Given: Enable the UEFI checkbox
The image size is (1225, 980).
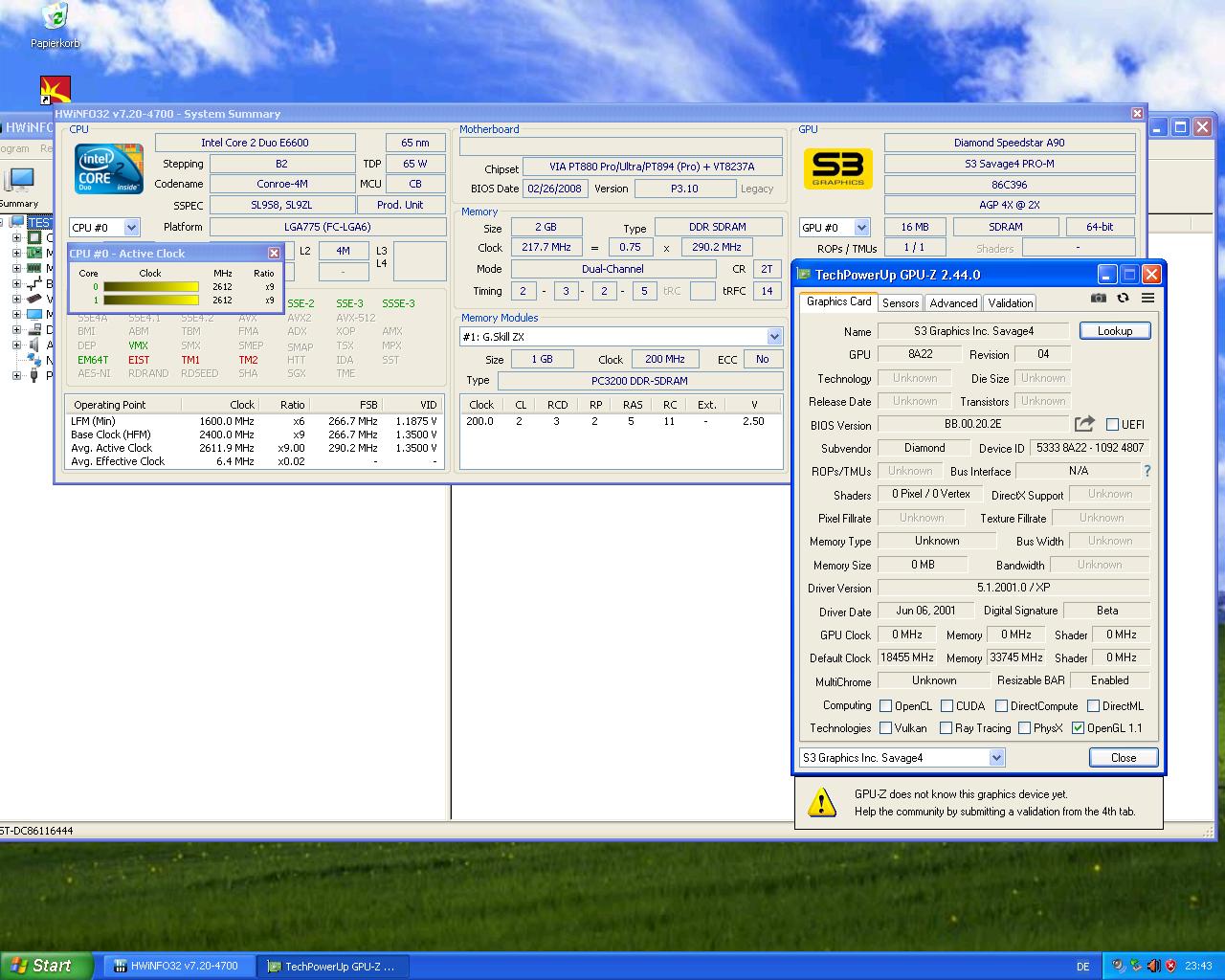Looking at the screenshot, I should point(1112,425).
